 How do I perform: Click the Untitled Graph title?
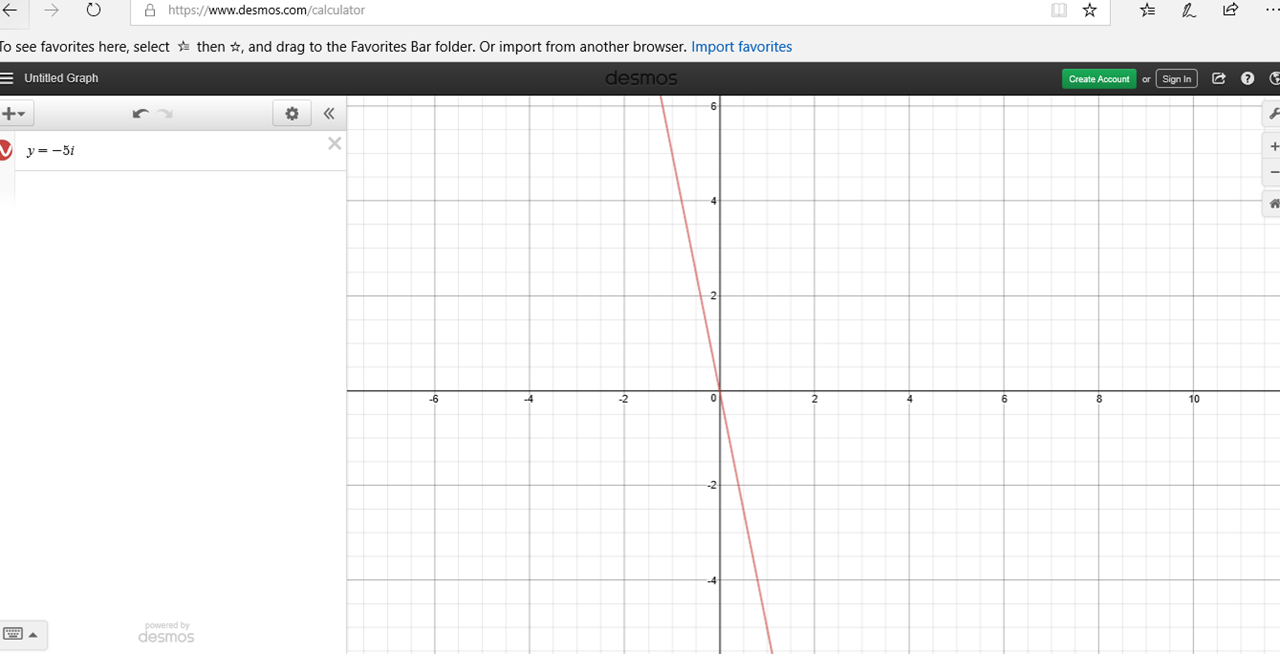pos(61,78)
